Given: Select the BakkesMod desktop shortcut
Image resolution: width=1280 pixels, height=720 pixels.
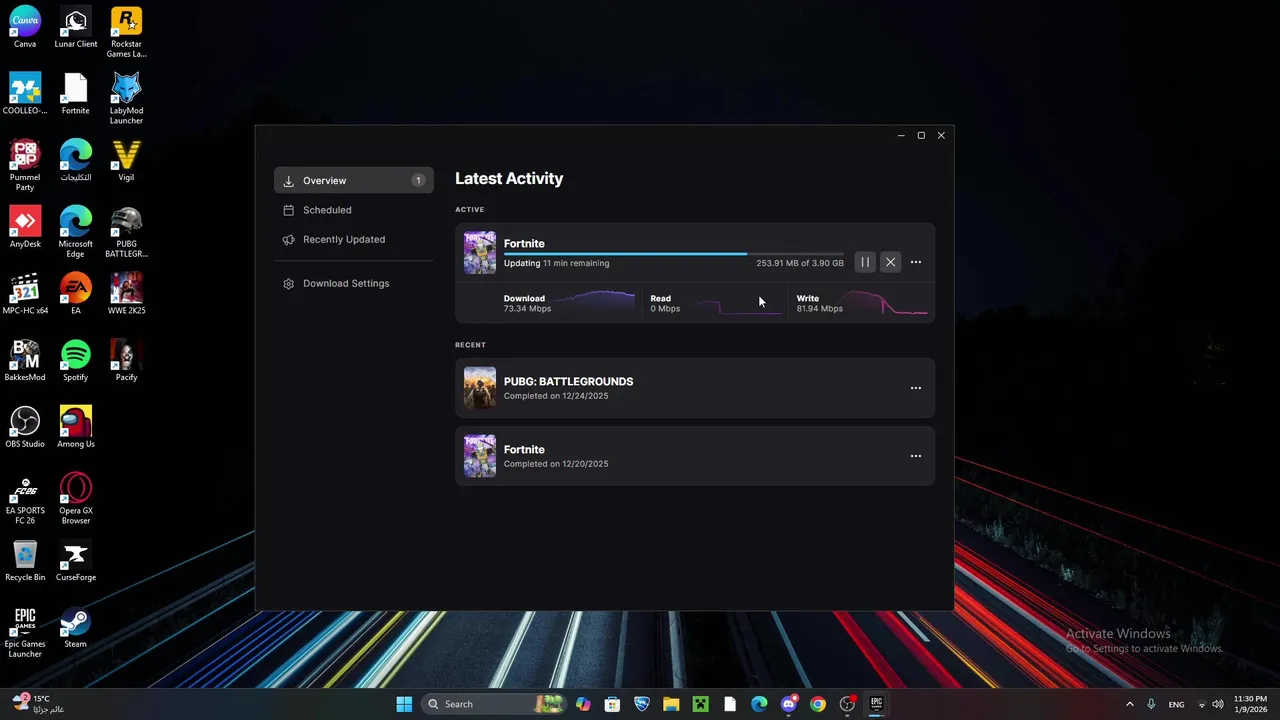Looking at the screenshot, I should point(25,361).
